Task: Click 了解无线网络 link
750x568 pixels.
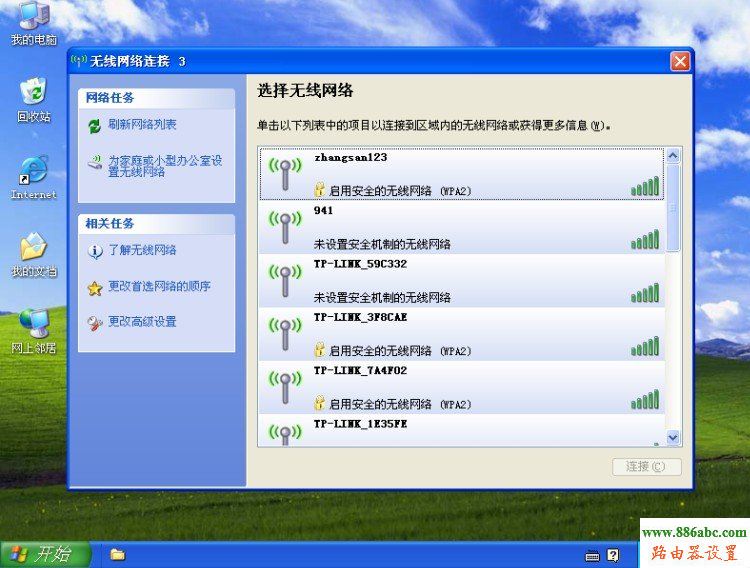Action: tap(142, 250)
